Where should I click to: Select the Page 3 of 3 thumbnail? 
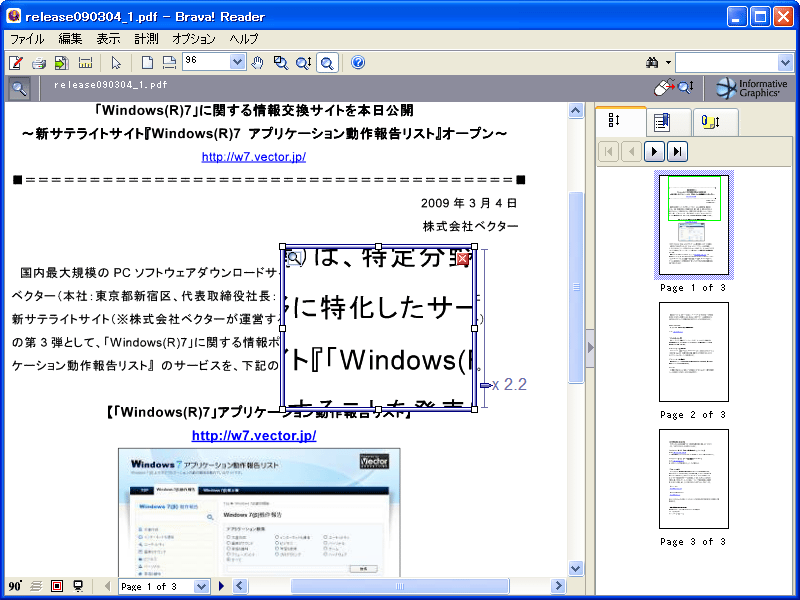(694, 479)
